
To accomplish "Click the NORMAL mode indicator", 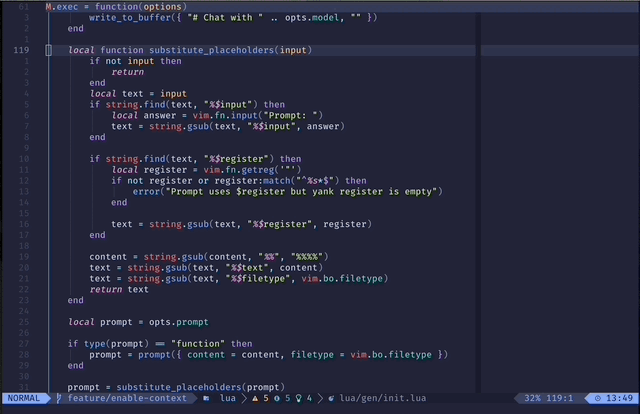I will coord(24,398).
